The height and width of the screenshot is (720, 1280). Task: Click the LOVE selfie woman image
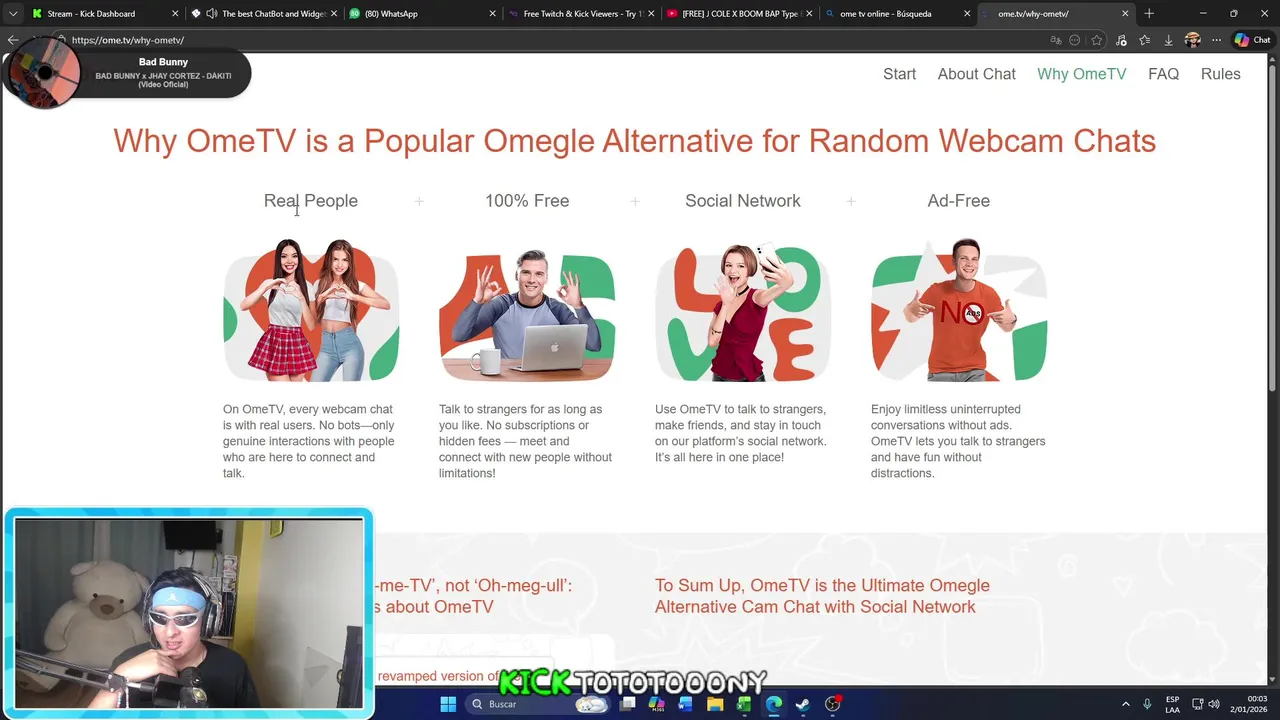click(x=743, y=312)
